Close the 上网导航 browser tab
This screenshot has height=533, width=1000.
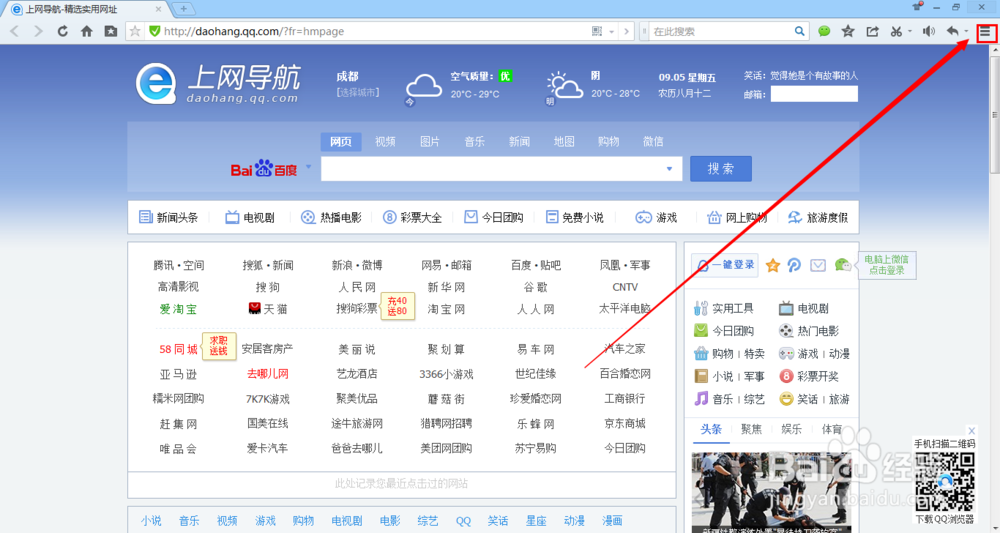tap(159, 9)
